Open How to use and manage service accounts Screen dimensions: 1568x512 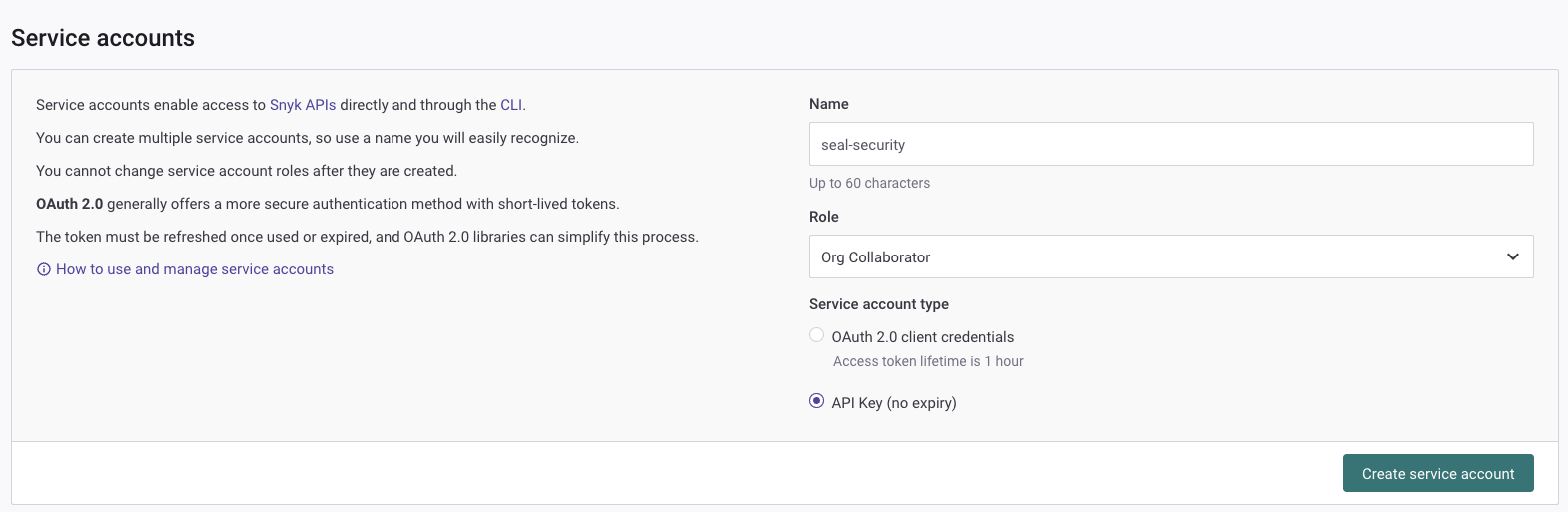[195, 269]
